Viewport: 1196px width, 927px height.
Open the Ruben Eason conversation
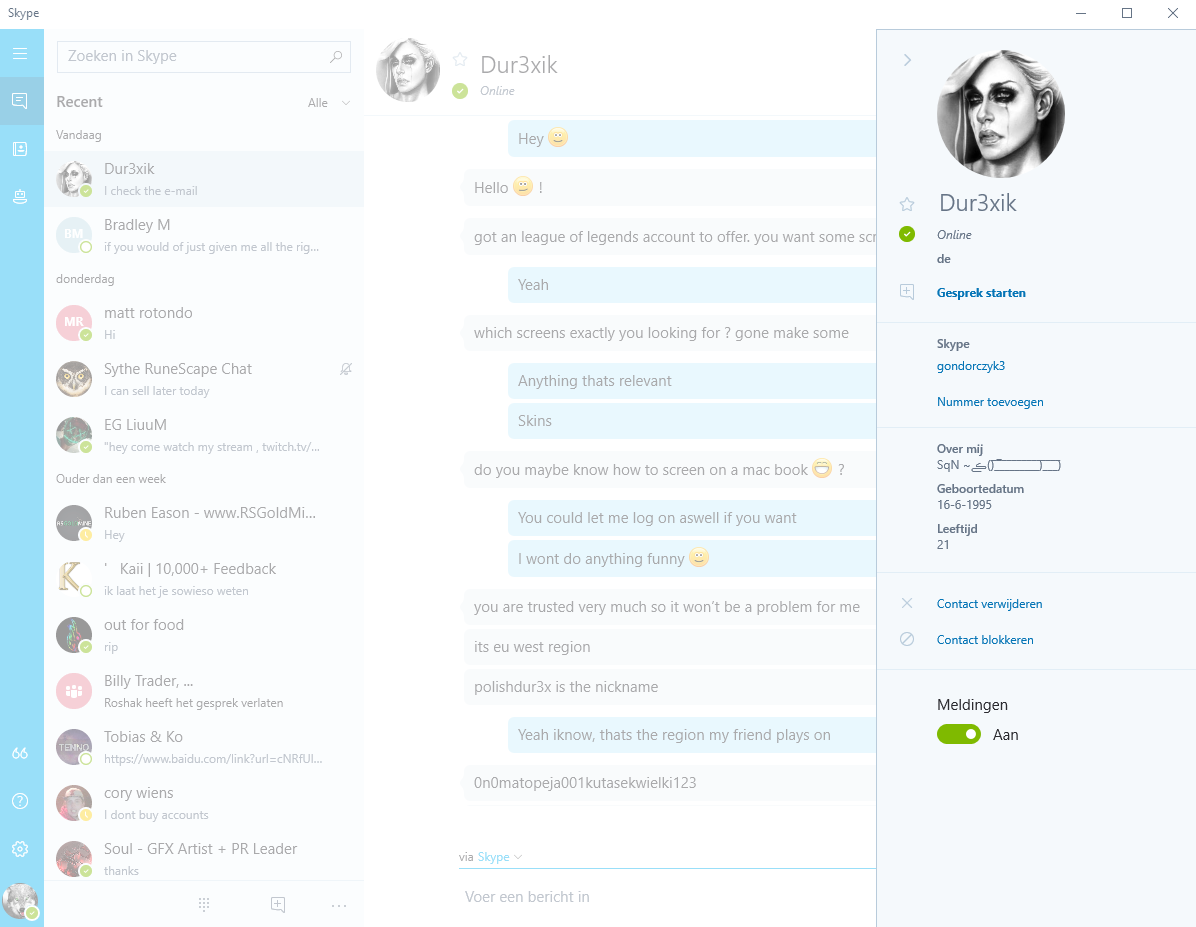click(x=204, y=523)
